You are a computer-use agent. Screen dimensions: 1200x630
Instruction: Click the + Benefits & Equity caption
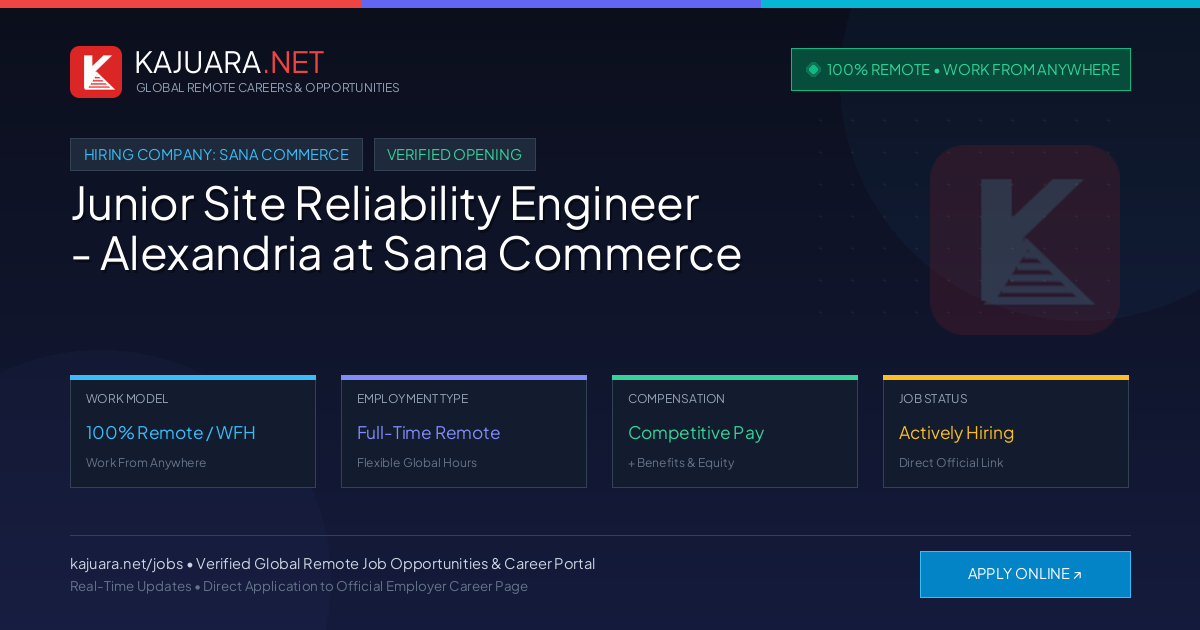681,463
